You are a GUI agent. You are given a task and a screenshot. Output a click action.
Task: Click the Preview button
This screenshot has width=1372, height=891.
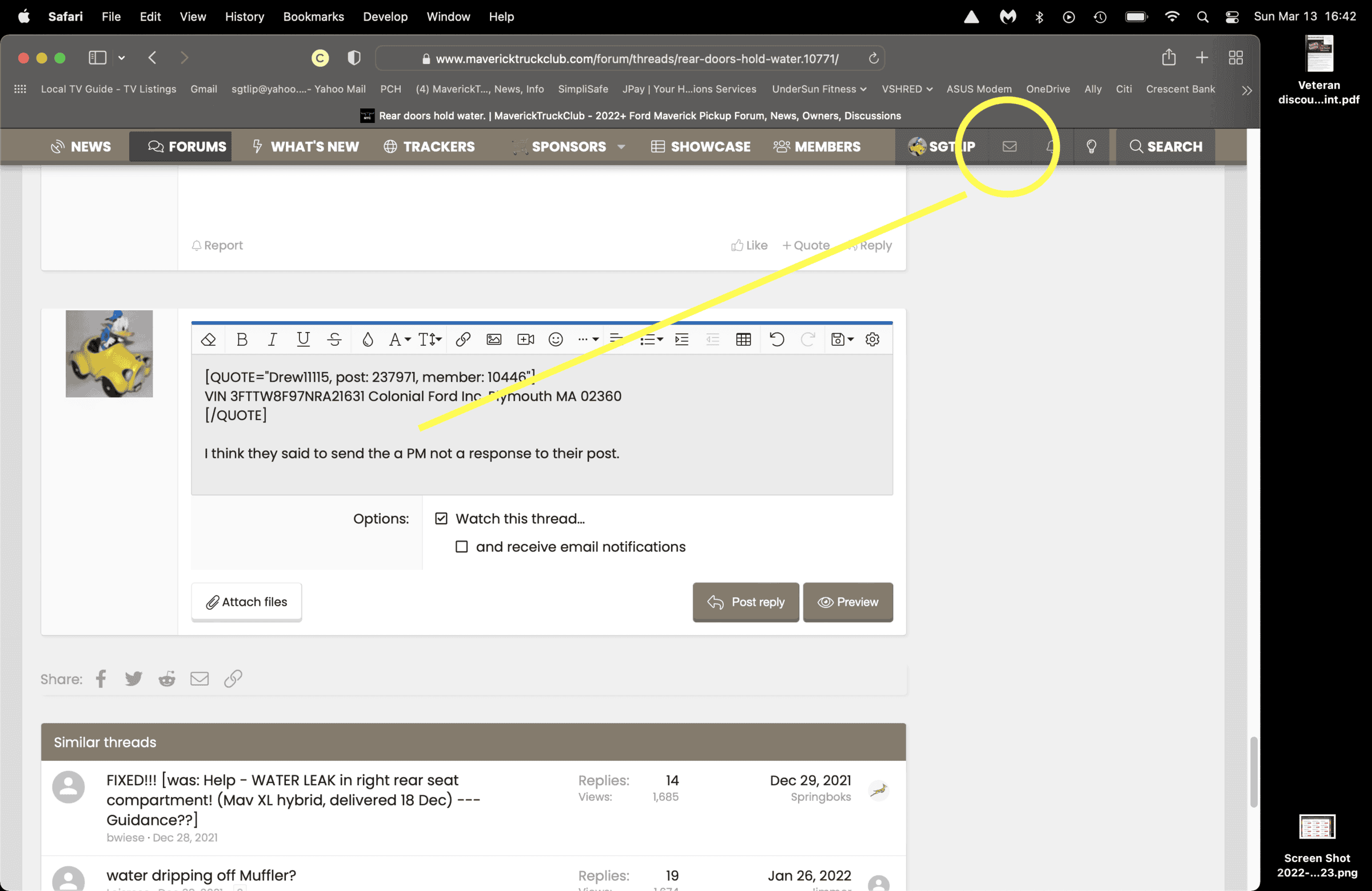click(848, 602)
